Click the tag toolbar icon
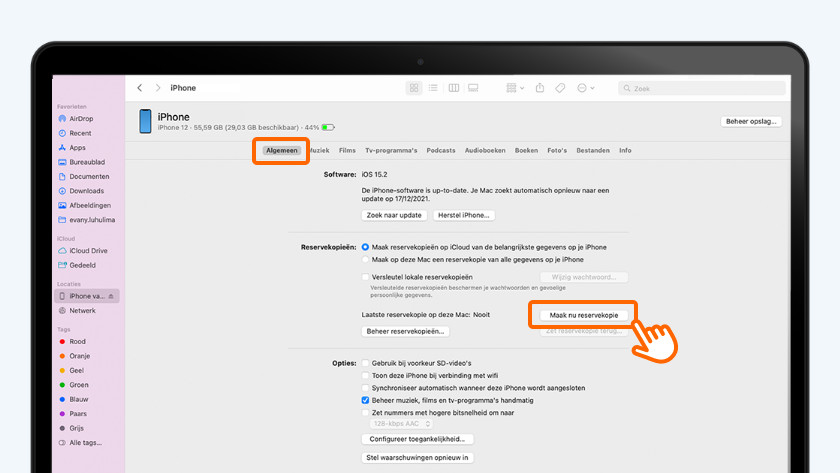 click(x=560, y=88)
